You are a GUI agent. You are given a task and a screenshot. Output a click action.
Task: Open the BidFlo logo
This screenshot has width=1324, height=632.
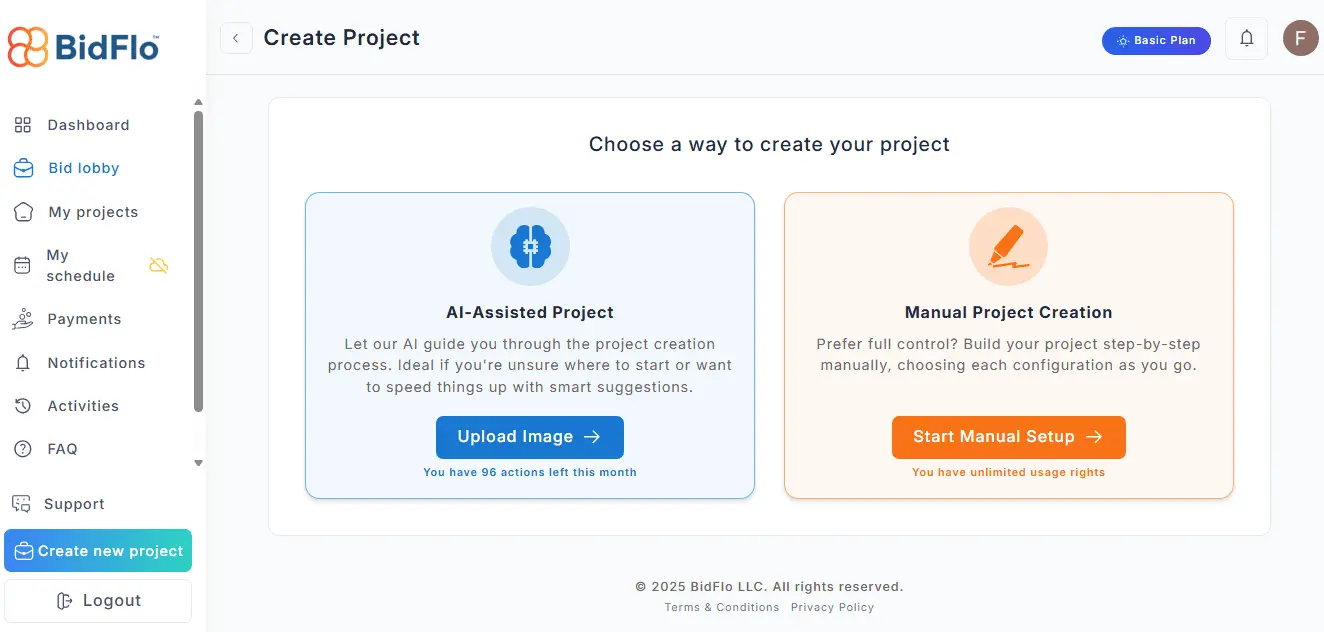coord(82,45)
